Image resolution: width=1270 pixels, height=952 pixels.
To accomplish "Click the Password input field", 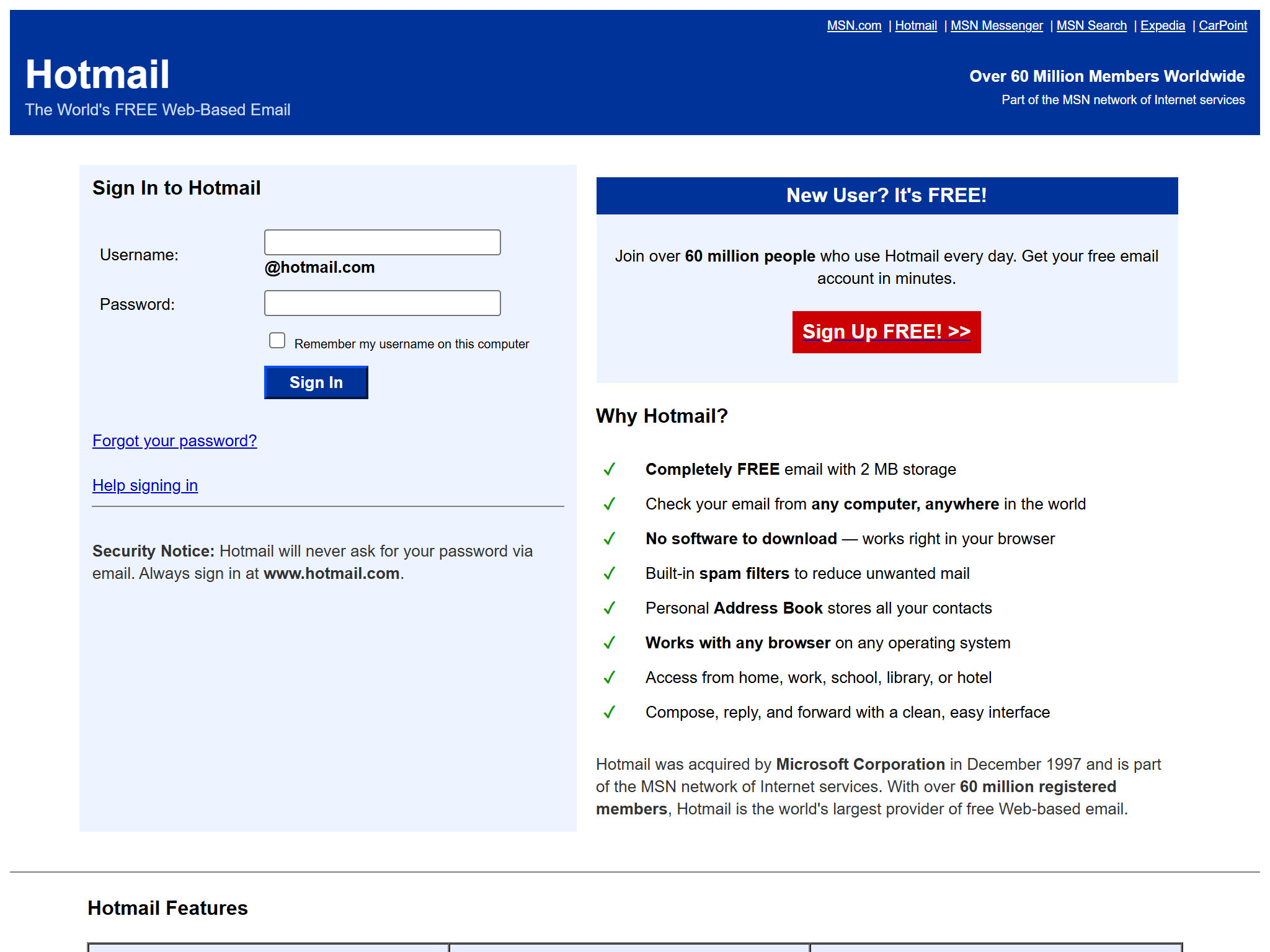I will click(382, 303).
